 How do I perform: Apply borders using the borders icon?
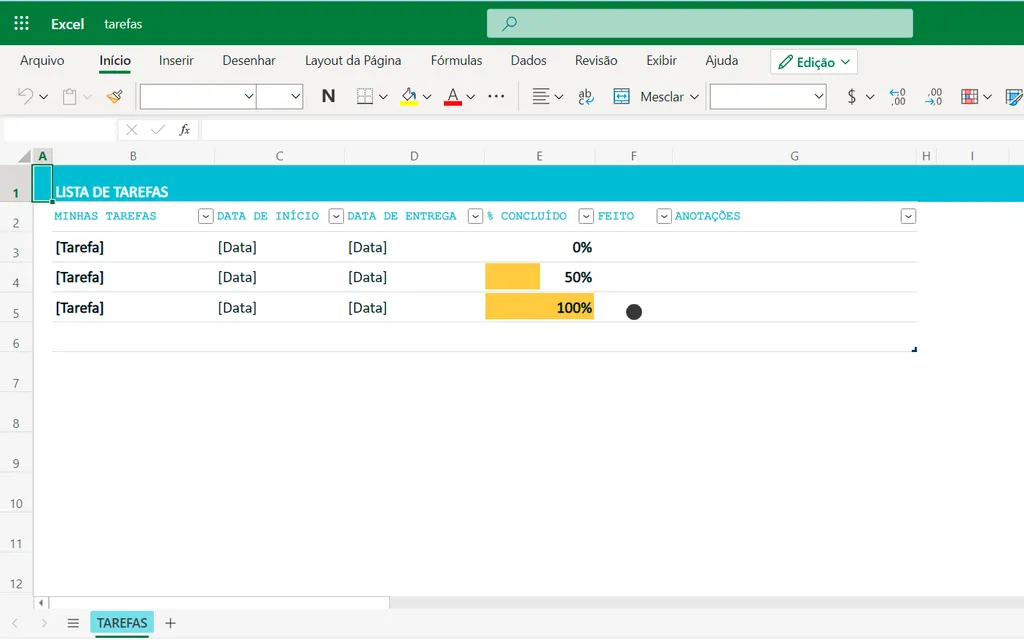[365, 97]
